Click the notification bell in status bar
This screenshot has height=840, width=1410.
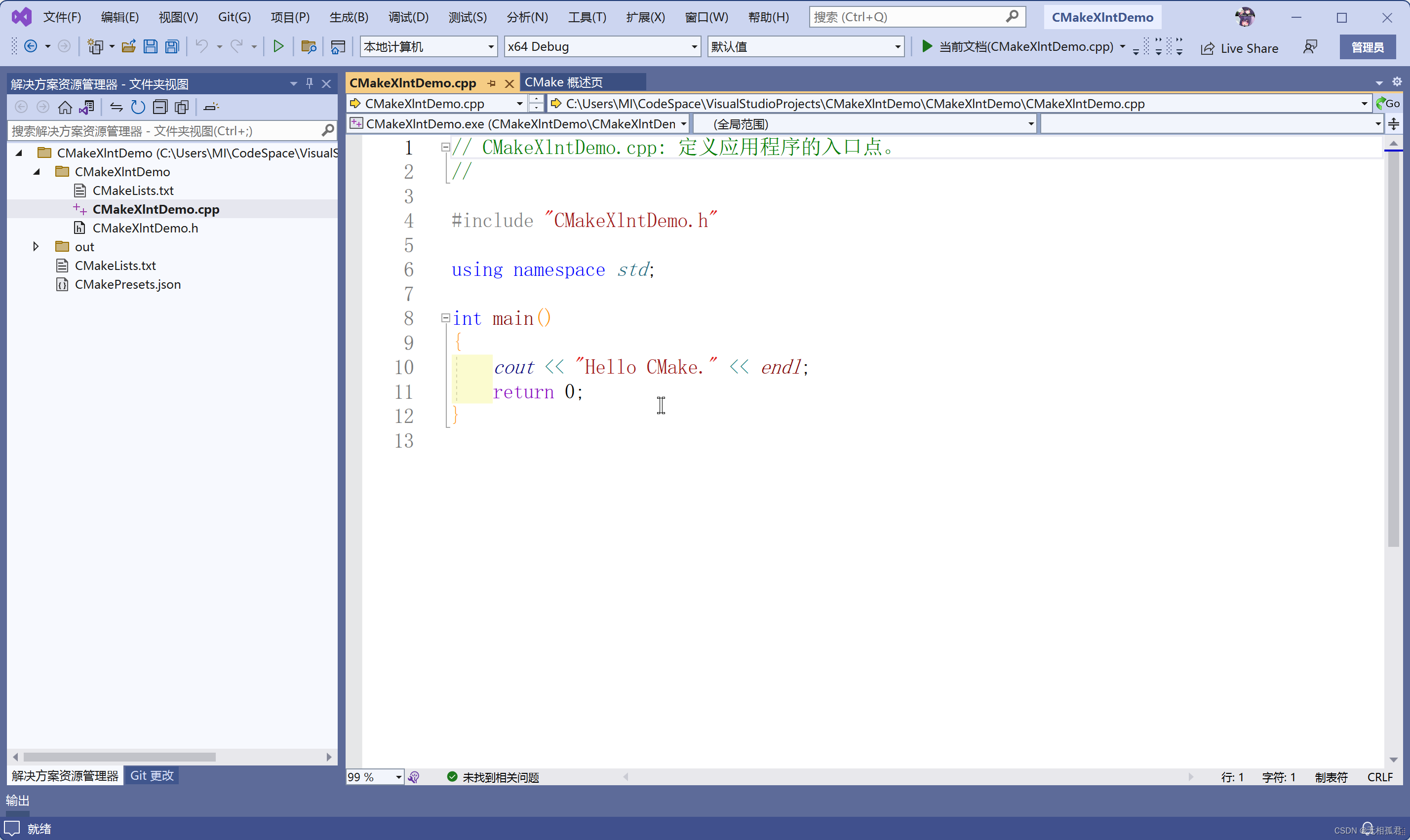click(1367, 828)
